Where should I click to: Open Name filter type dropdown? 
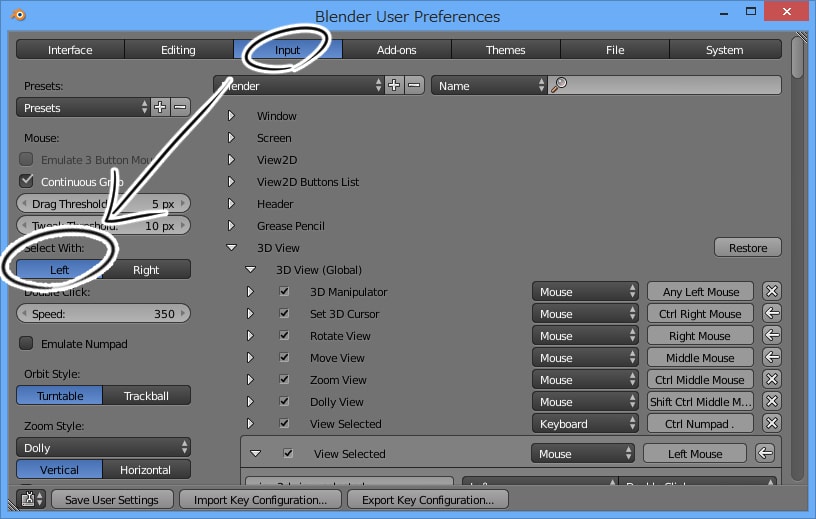pyautogui.click(x=489, y=85)
